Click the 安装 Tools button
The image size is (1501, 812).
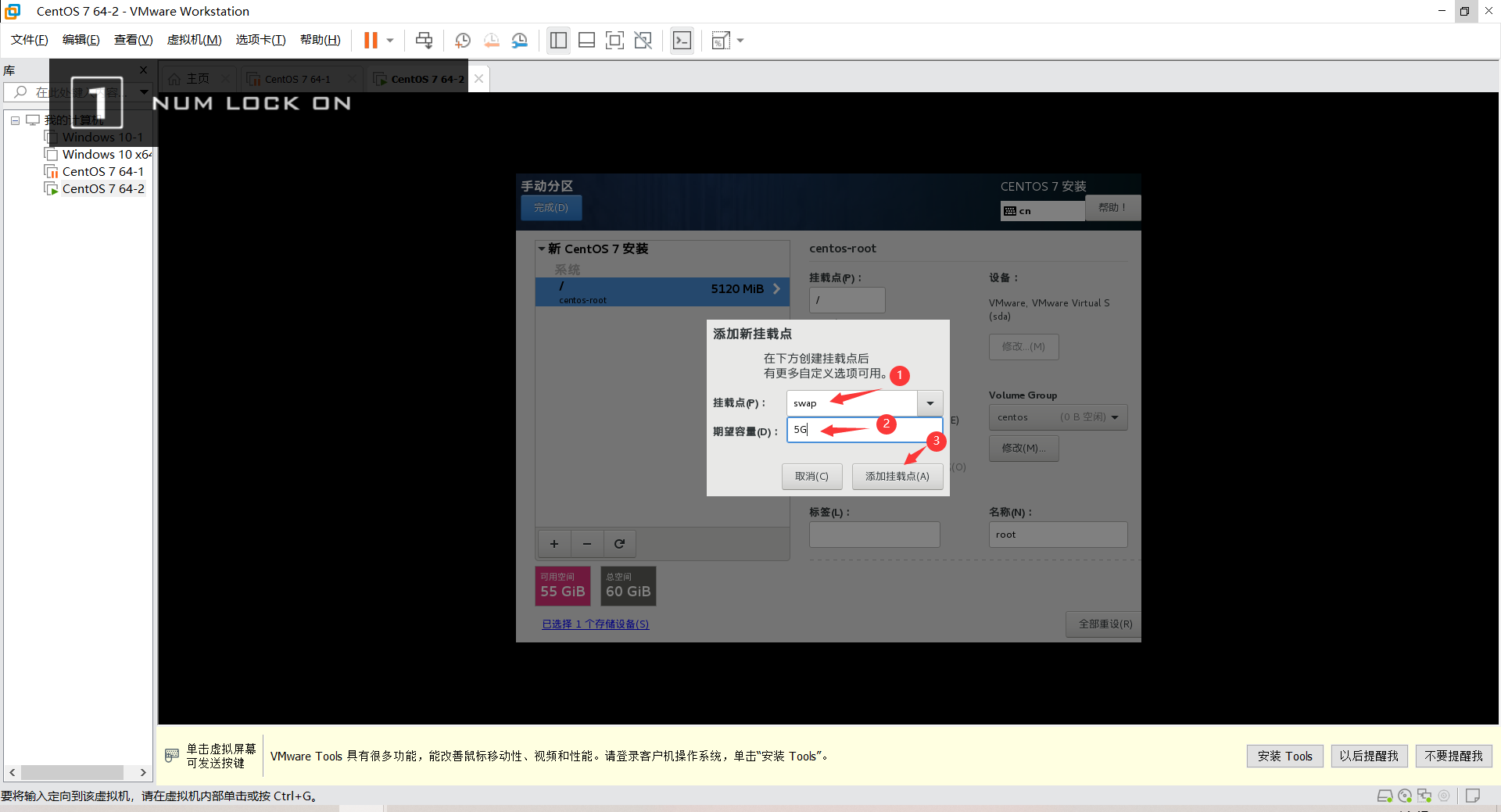coord(1285,757)
